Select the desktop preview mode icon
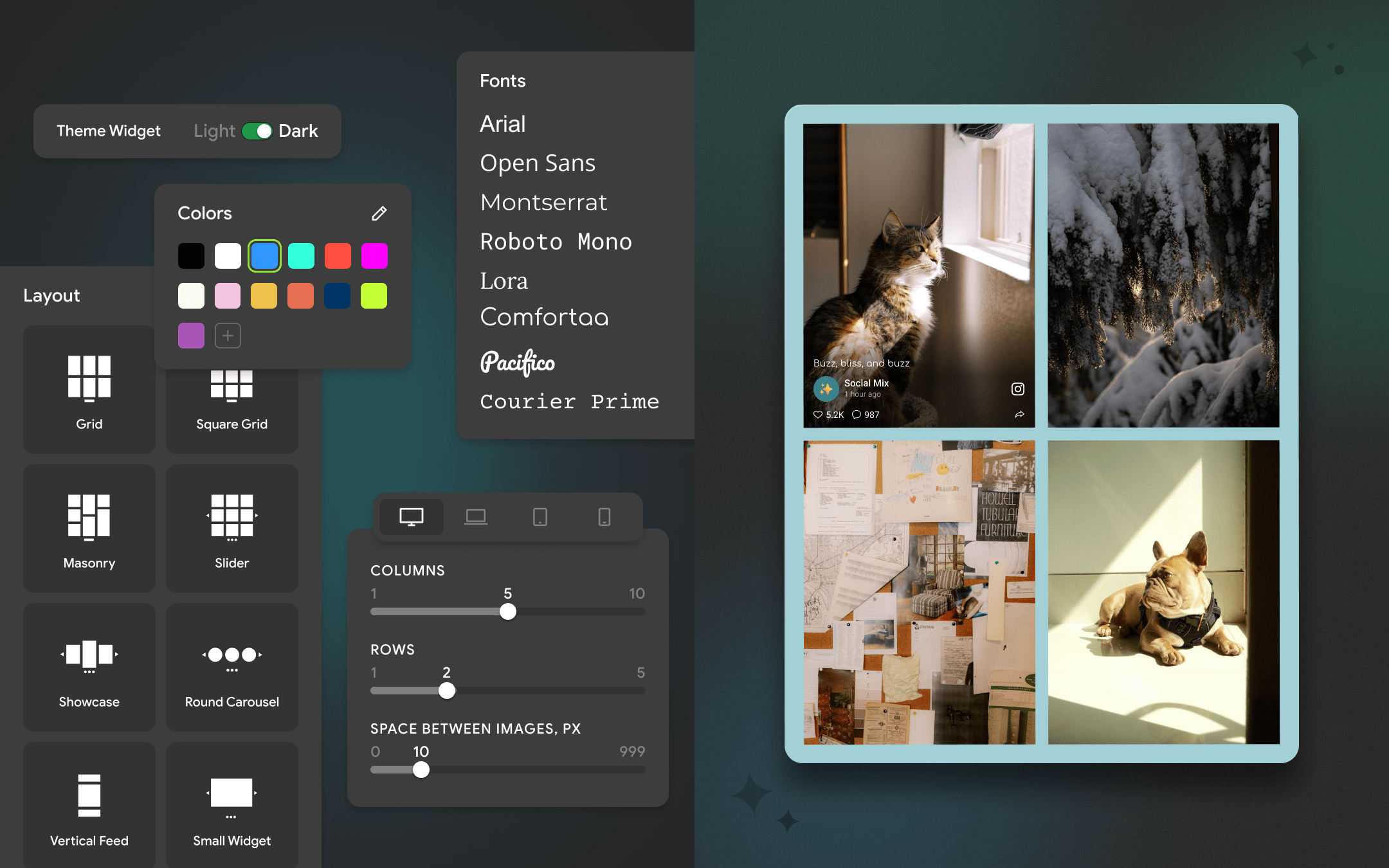 pos(412,516)
